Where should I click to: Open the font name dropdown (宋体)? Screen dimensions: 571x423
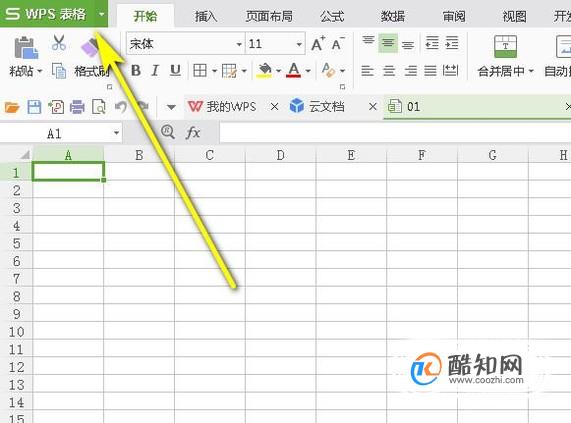pos(239,44)
